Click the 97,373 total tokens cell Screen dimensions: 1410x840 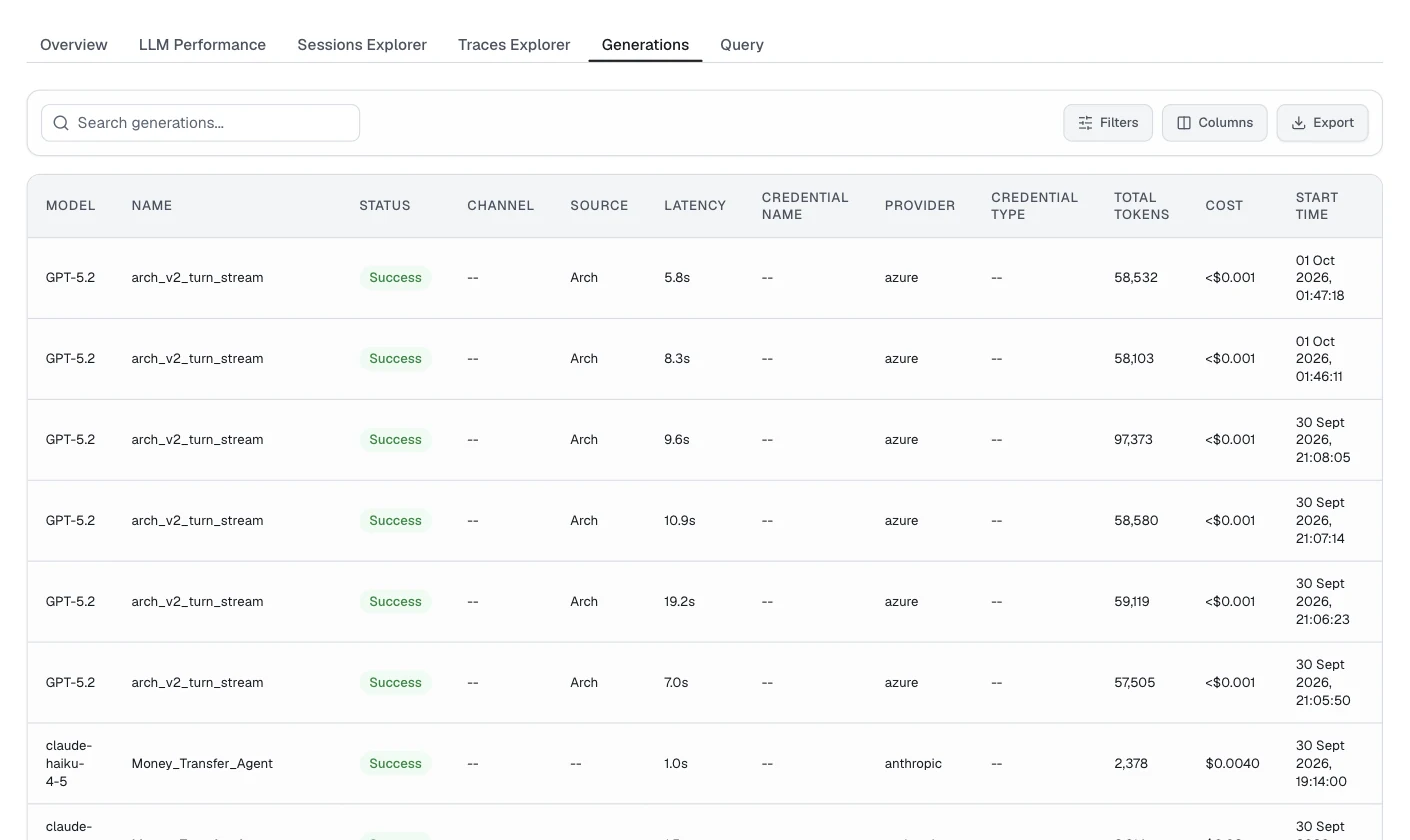pos(1133,440)
